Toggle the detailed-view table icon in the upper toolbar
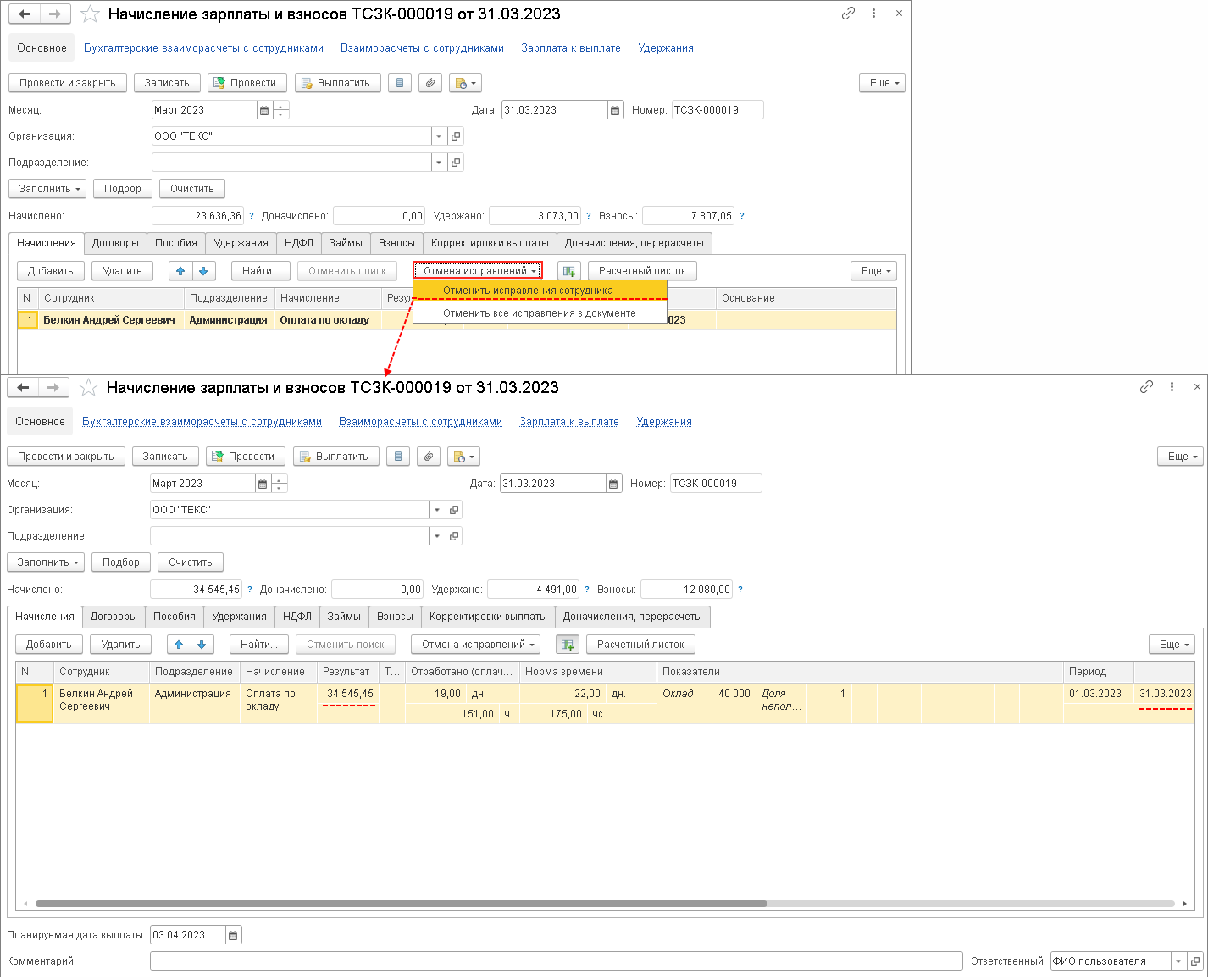1208x980 pixels. pyautogui.click(x=569, y=271)
